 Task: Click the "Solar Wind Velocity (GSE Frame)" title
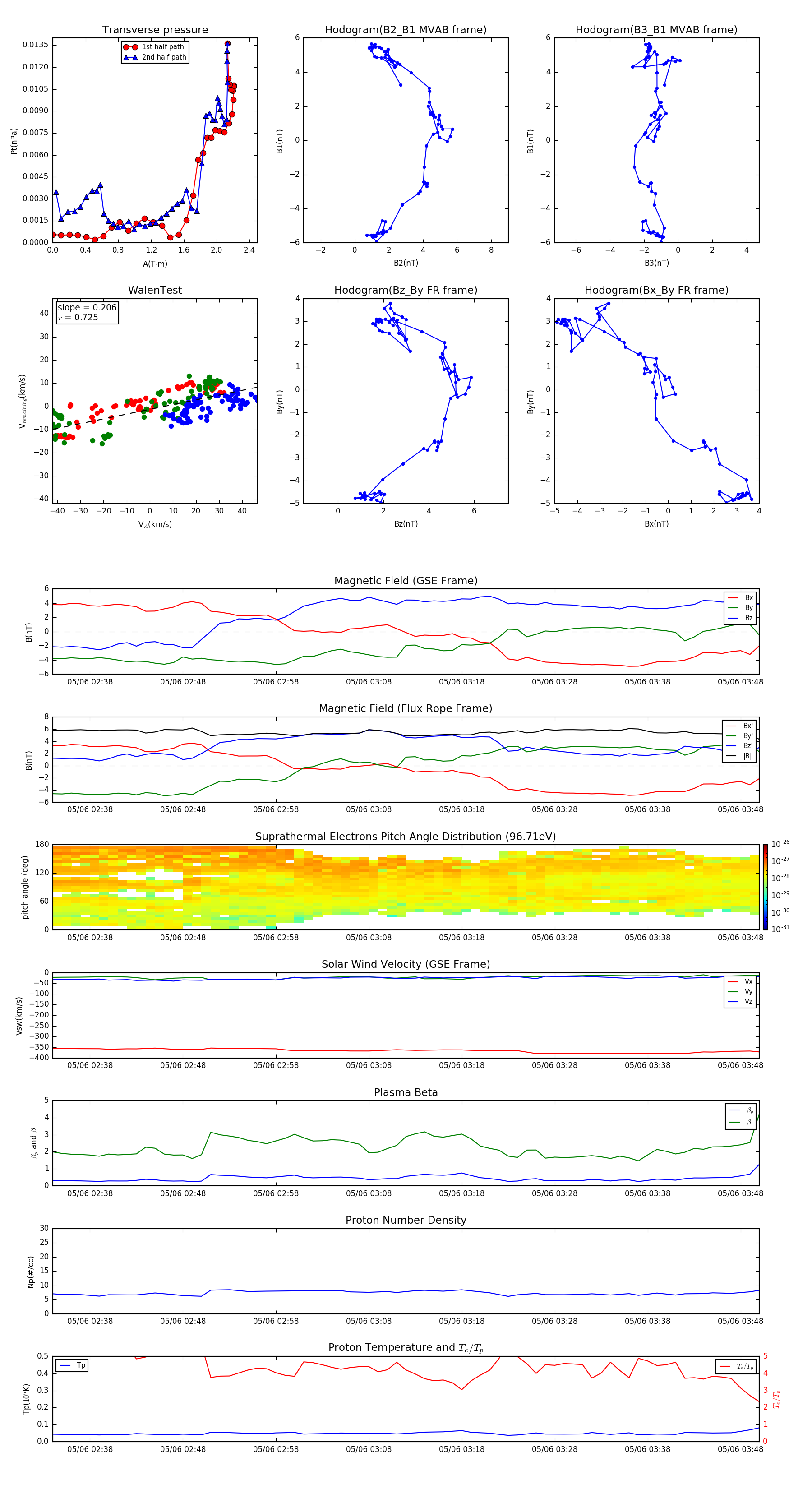pos(406,964)
